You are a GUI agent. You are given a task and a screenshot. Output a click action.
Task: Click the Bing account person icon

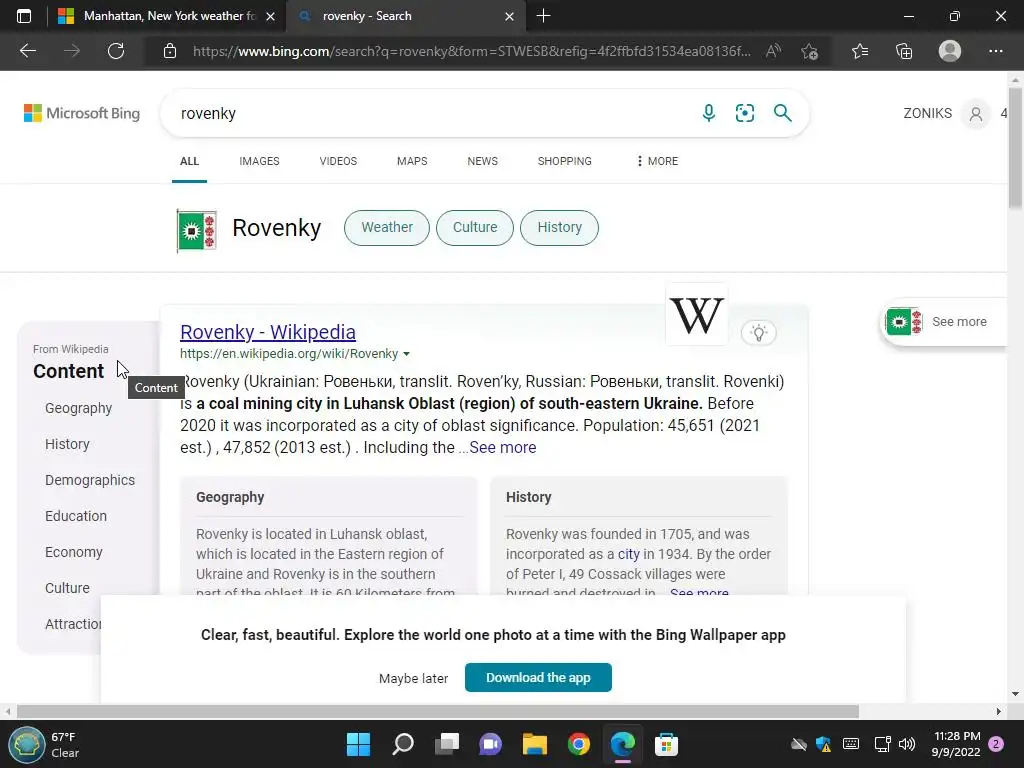(976, 114)
